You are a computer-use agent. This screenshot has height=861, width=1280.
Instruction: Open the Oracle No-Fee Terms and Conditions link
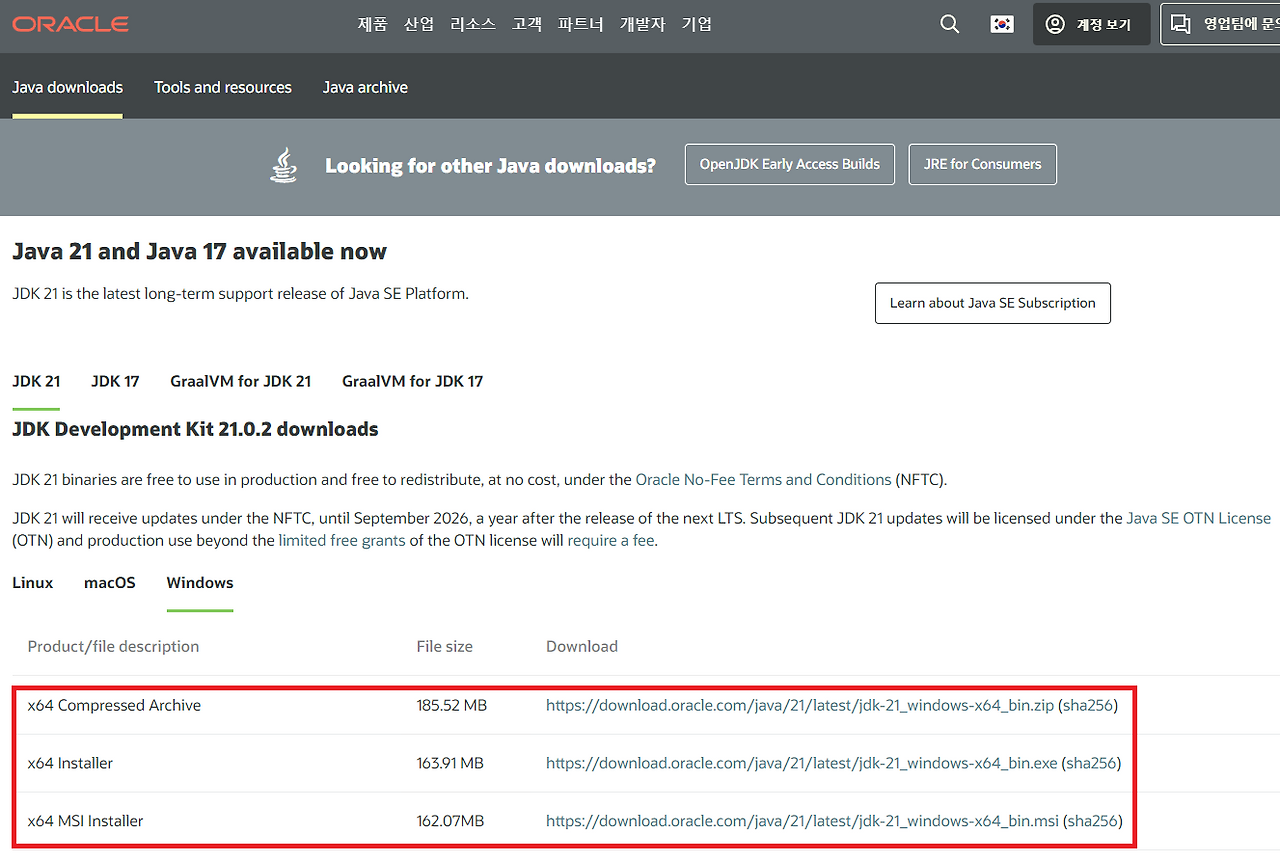(763, 479)
